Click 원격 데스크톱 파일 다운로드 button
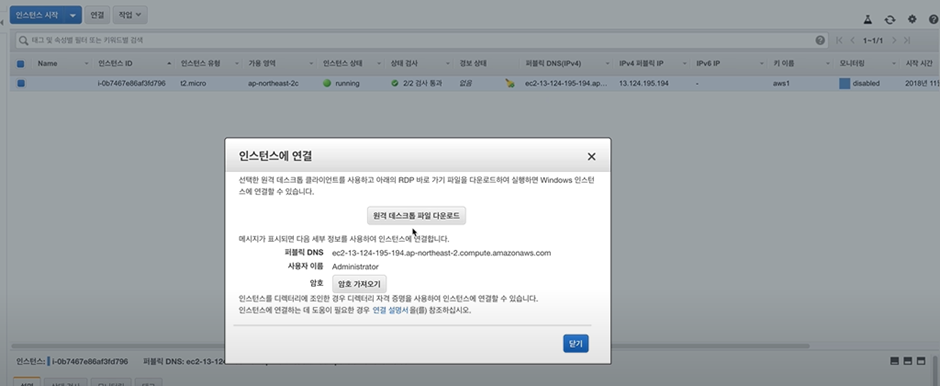Image resolution: width=940 pixels, height=386 pixels. click(x=417, y=216)
